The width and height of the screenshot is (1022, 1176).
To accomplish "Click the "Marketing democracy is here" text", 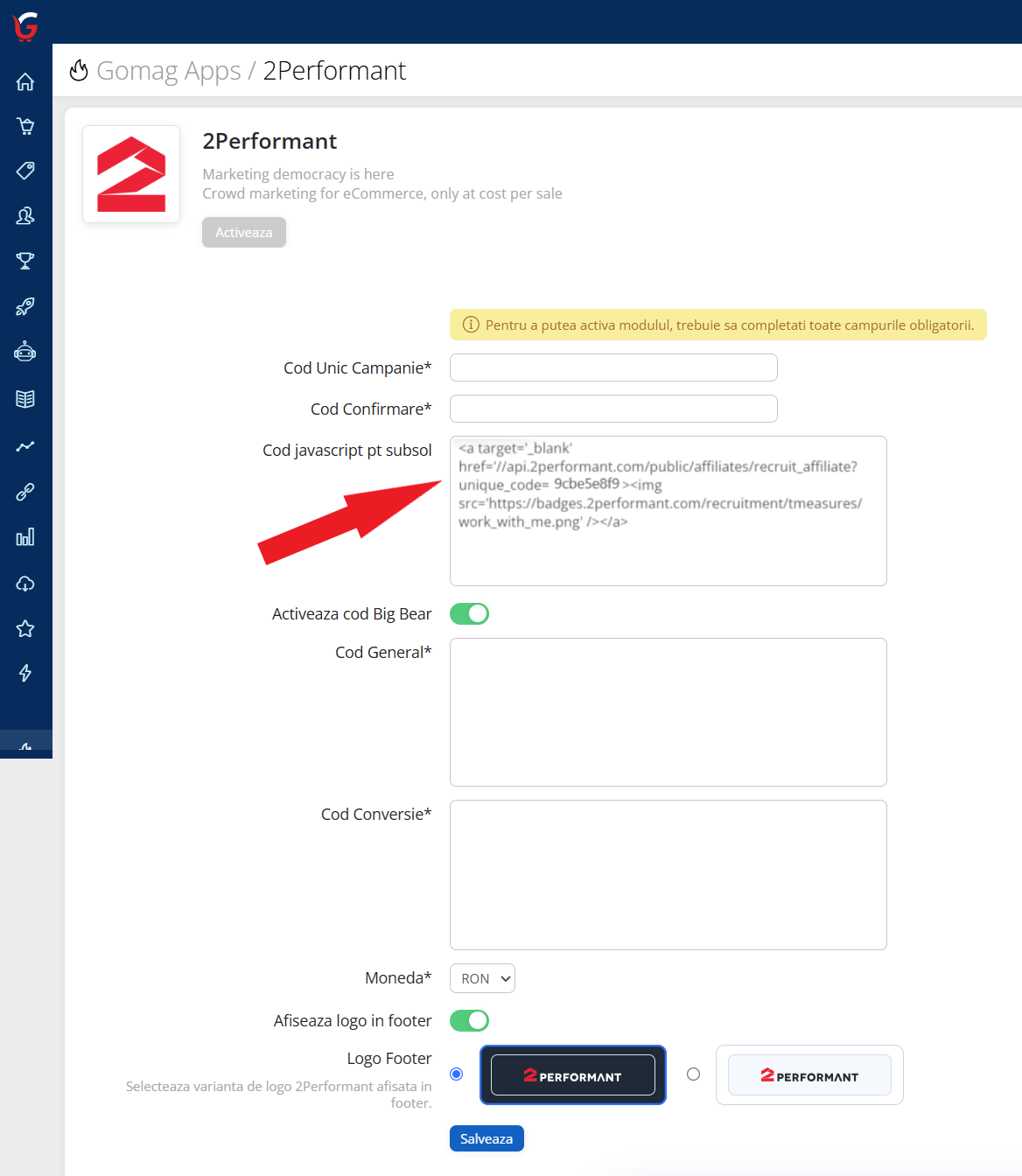I will click(x=298, y=174).
